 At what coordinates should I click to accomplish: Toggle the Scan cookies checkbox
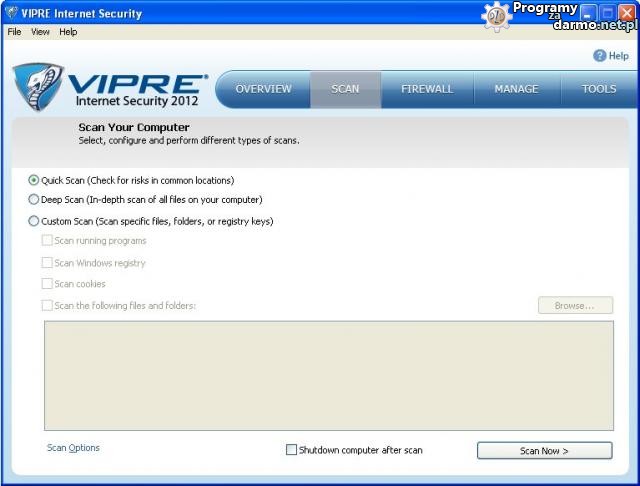pos(47,284)
